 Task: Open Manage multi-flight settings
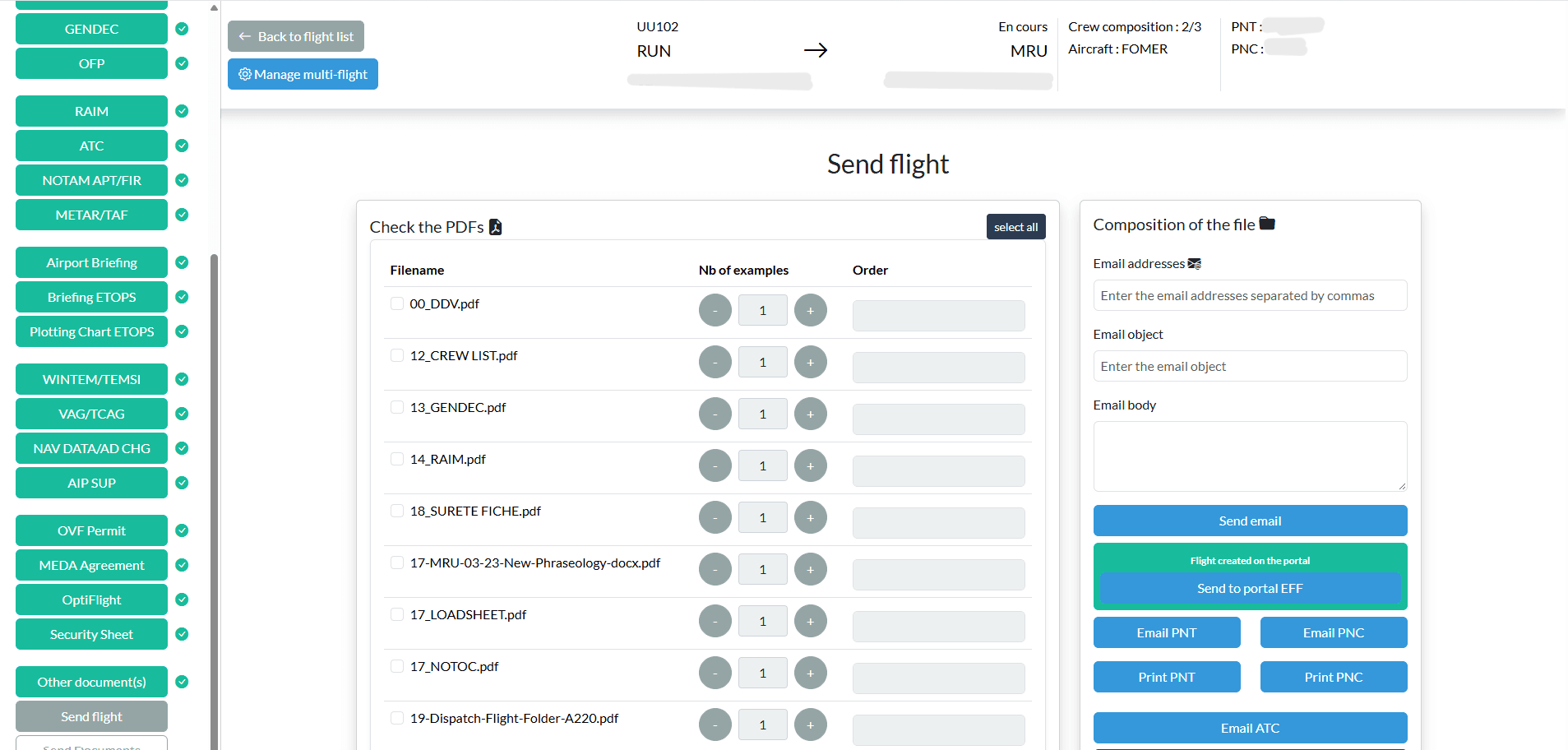click(x=303, y=74)
